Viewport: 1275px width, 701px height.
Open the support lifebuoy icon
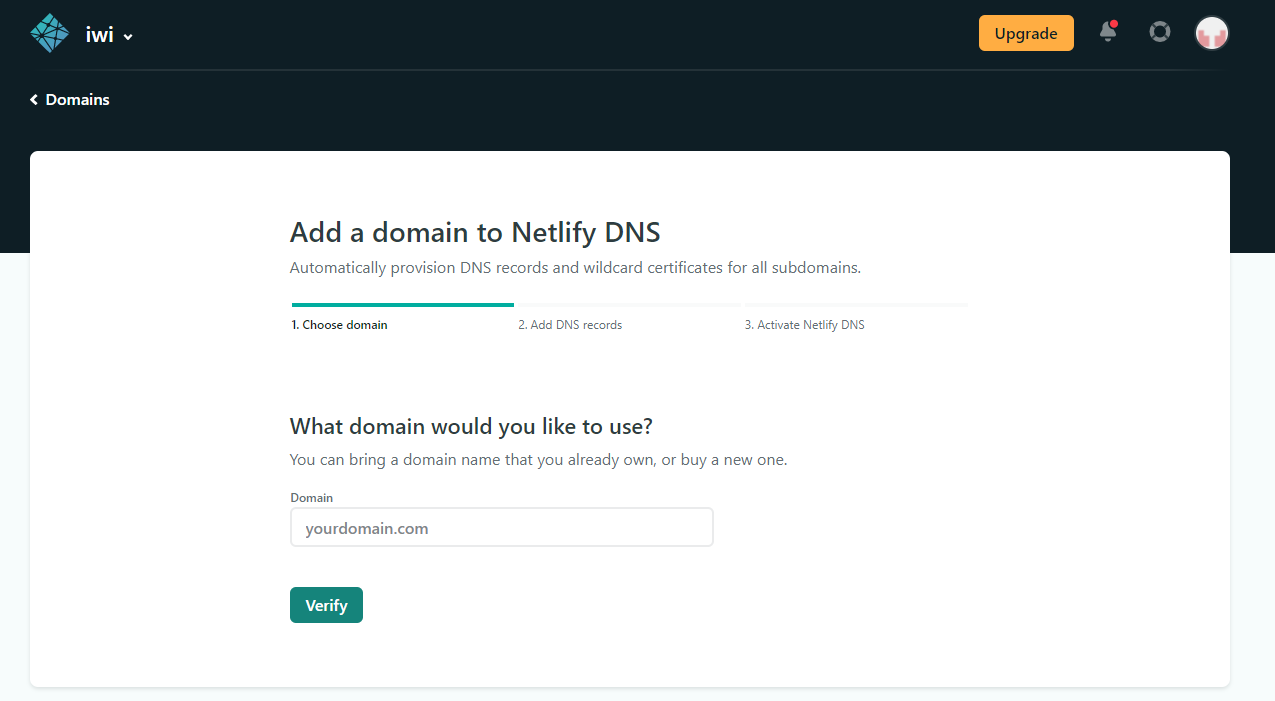pyautogui.click(x=1160, y=32)
